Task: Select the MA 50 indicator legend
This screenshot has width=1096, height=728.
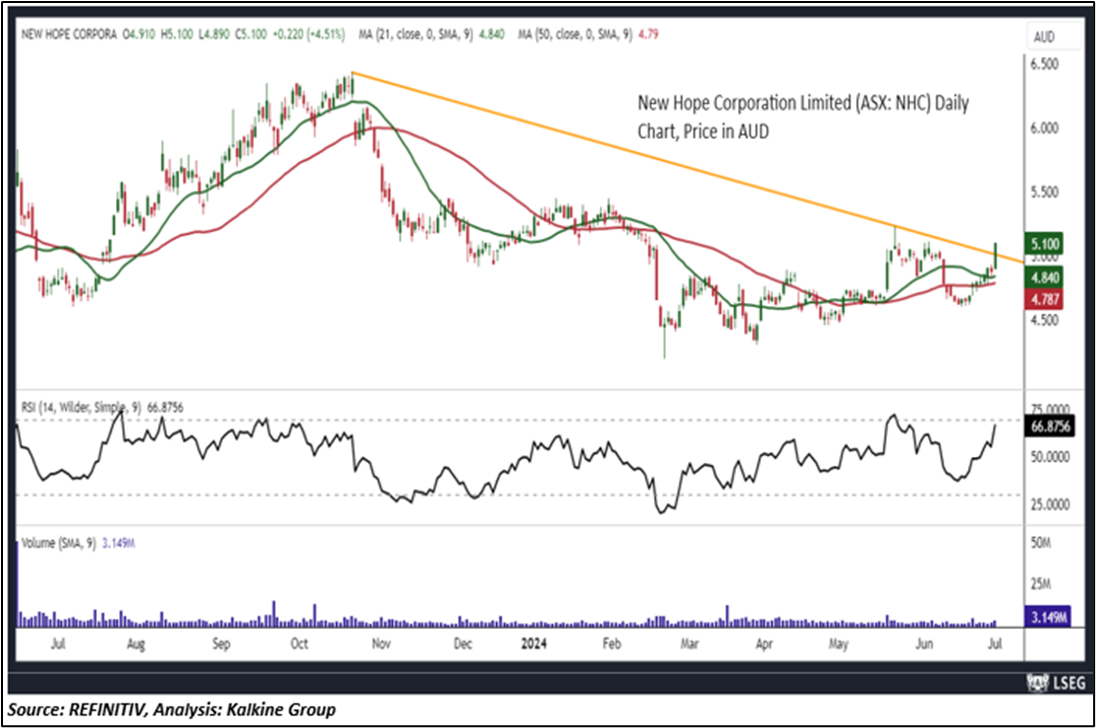Action: (588, 34)
